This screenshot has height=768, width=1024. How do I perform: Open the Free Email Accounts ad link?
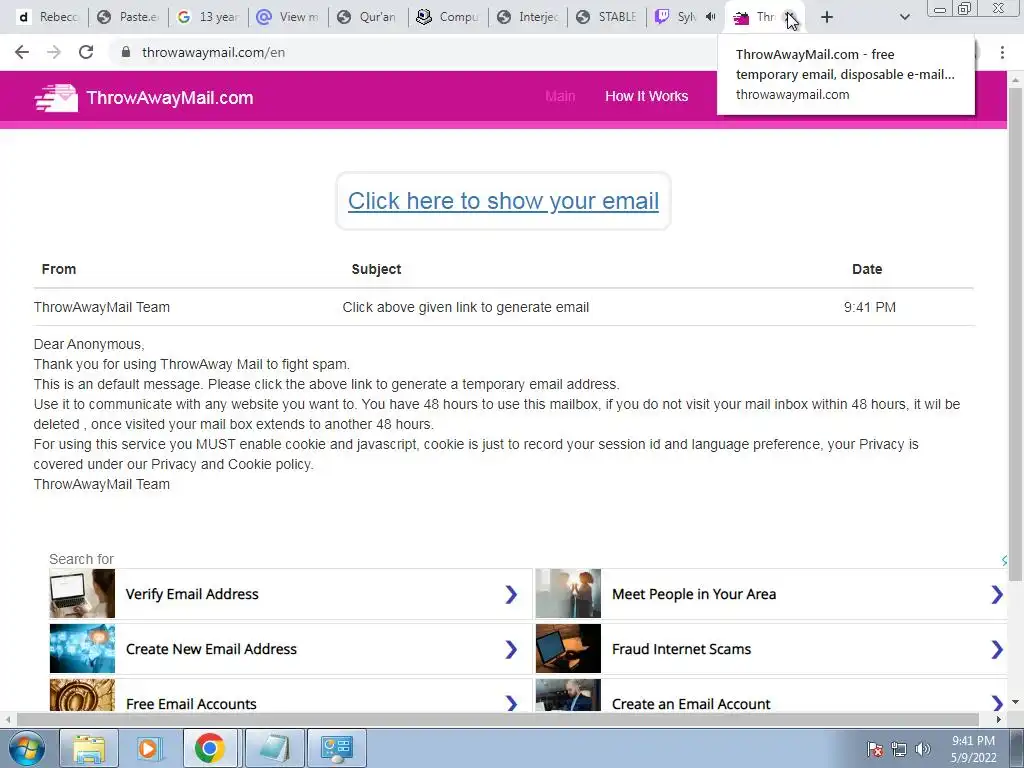(291, 696)
